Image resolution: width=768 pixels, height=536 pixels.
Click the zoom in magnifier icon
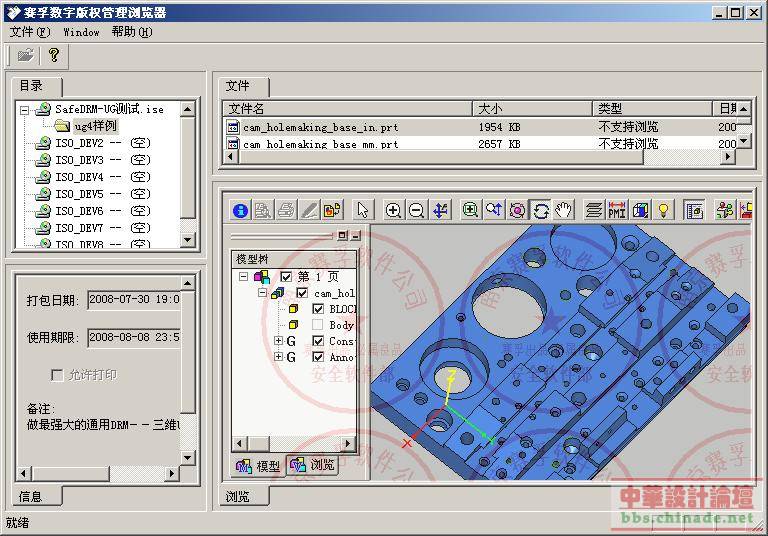coord(393,211)
